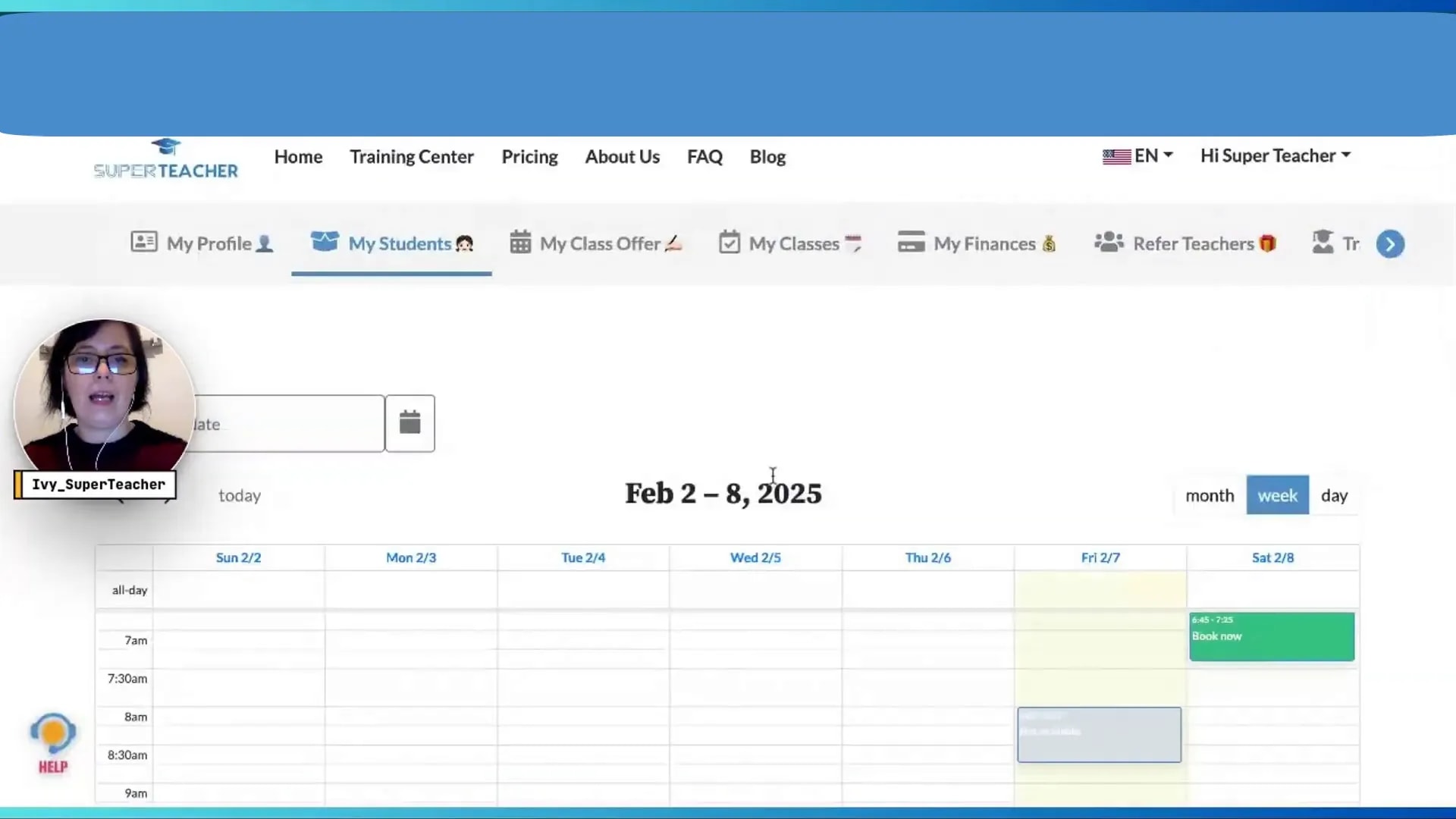Screen dimensions: 1456x819
Task: Open the Pricing menu item
Action: pyautogui.click(x=529, y=156)
